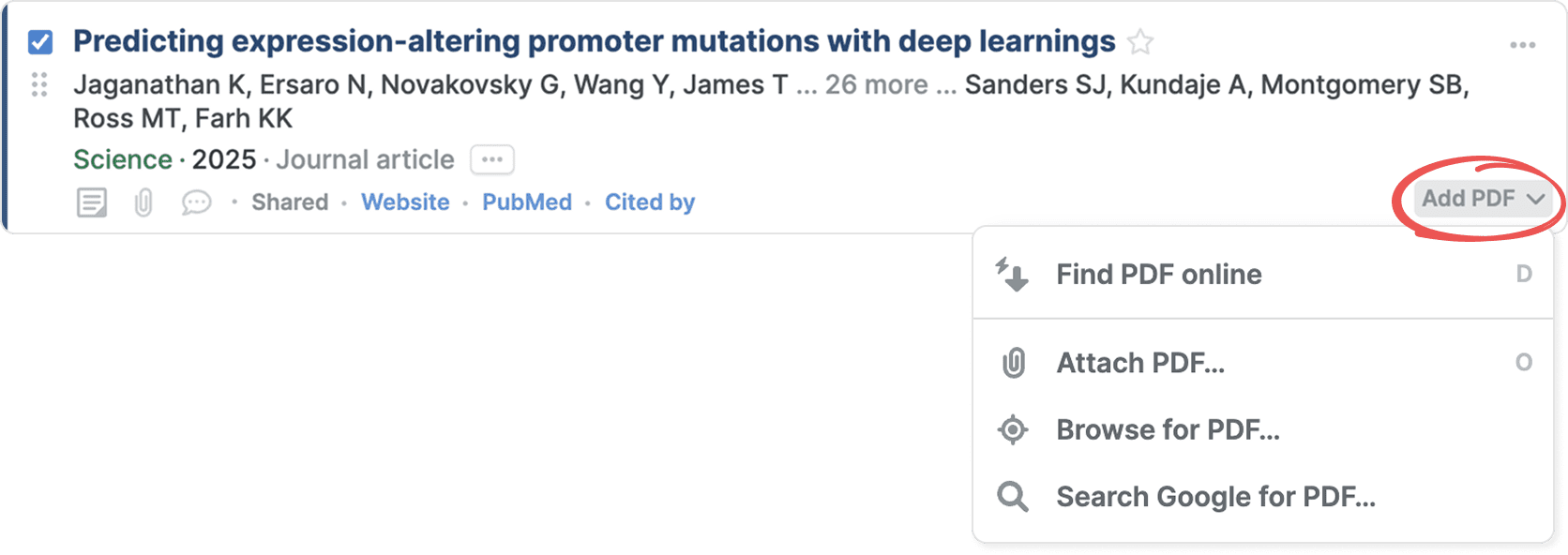Uncheck the article selection checkbox
Image resolution: width=1568 pixels, height=555 pixels.
(40, 42)
